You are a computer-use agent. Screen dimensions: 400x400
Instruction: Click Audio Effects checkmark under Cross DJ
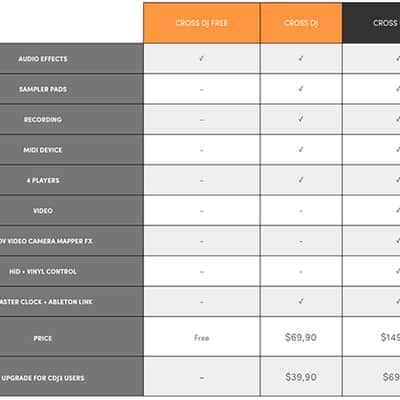point(301,59)
